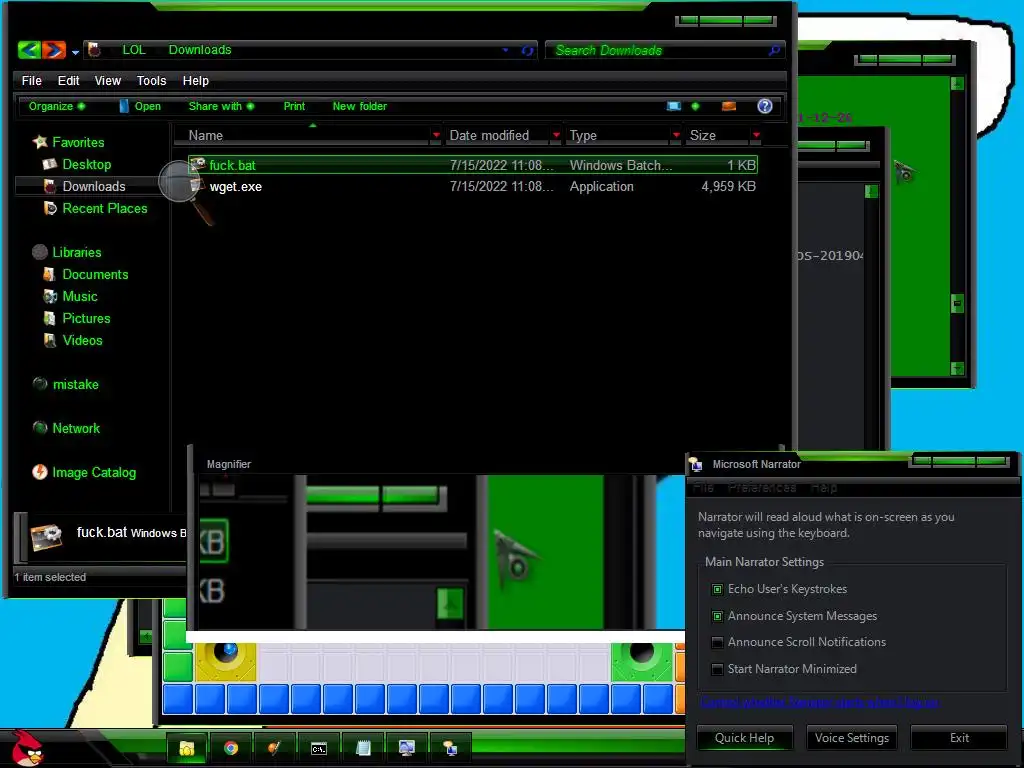Click the refresh icon in address bar
Viewport: 1024px width, 768px height.
point(527,50)
